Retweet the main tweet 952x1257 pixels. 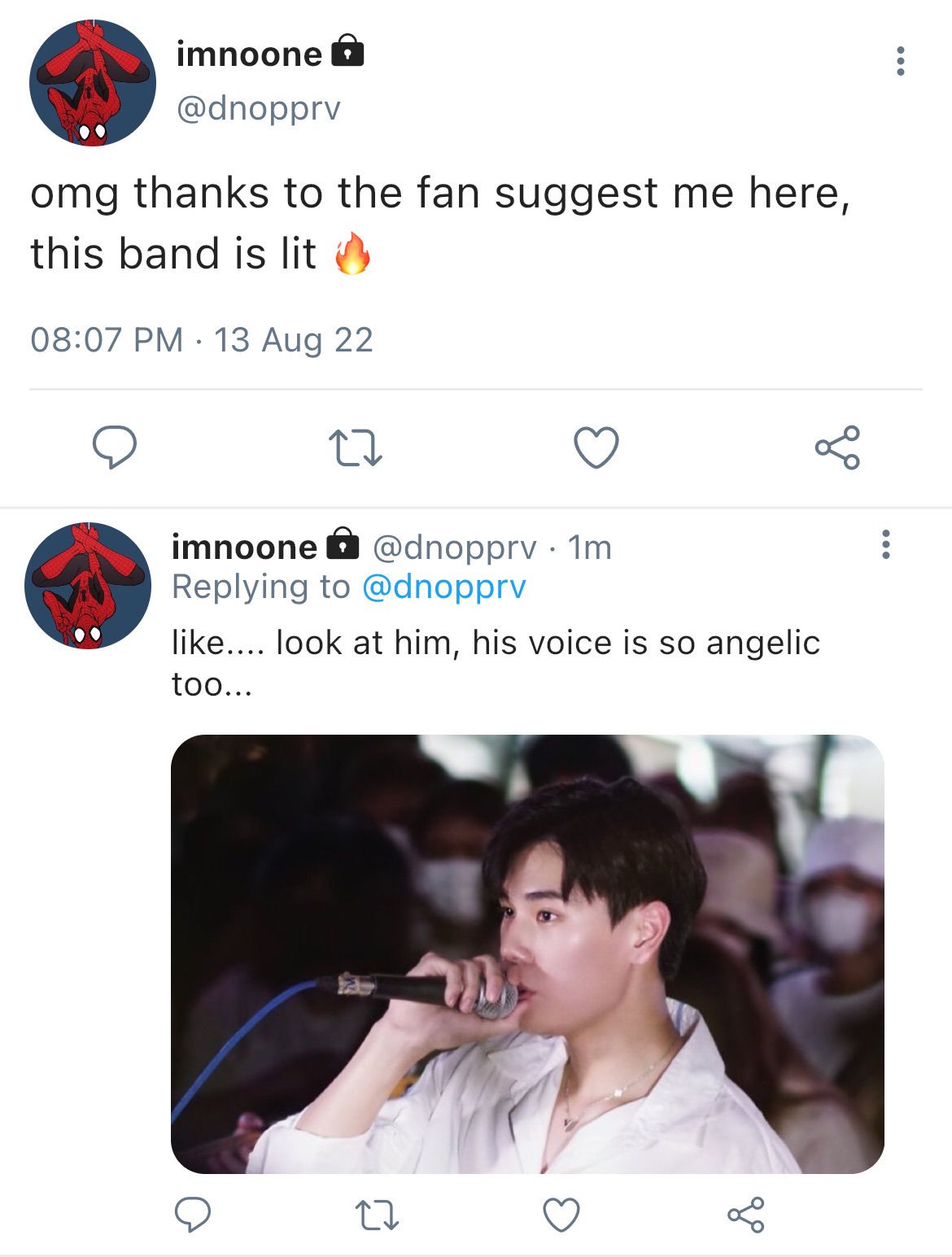pyautogui.click(x=355, y=448)
